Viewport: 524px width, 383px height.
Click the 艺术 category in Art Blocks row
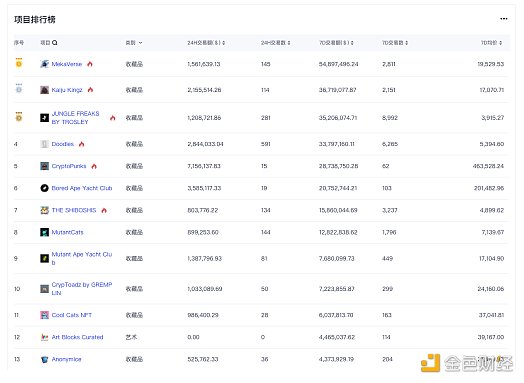click(x=131, y=337)
